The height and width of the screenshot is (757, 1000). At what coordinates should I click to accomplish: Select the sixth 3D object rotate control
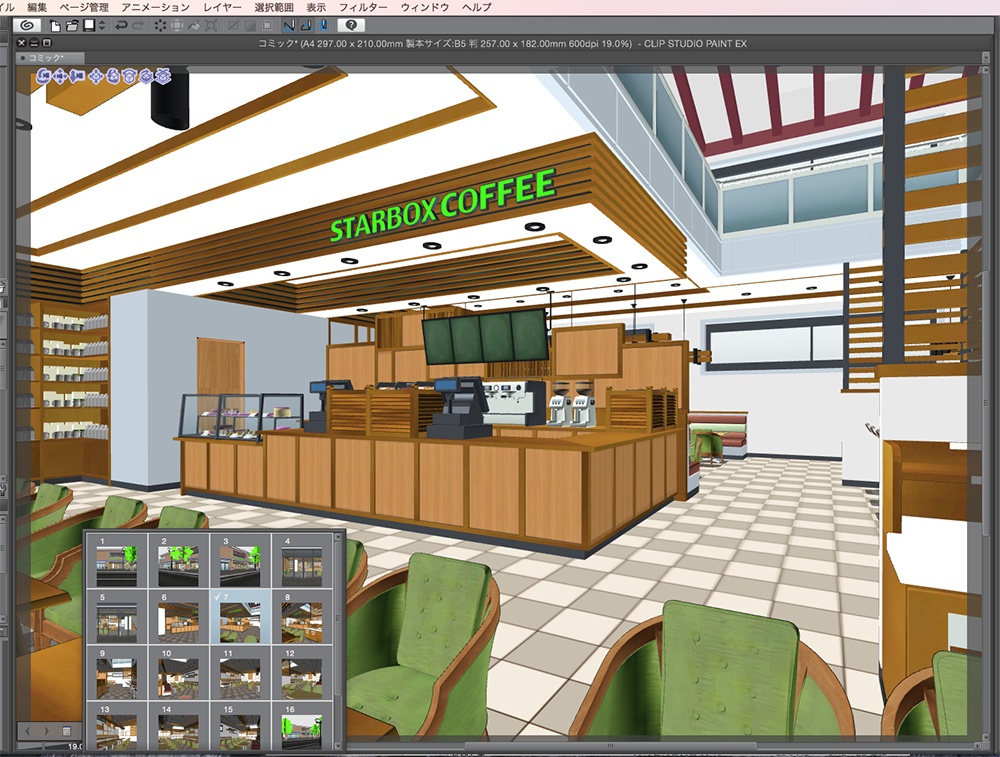coord(129,76)
